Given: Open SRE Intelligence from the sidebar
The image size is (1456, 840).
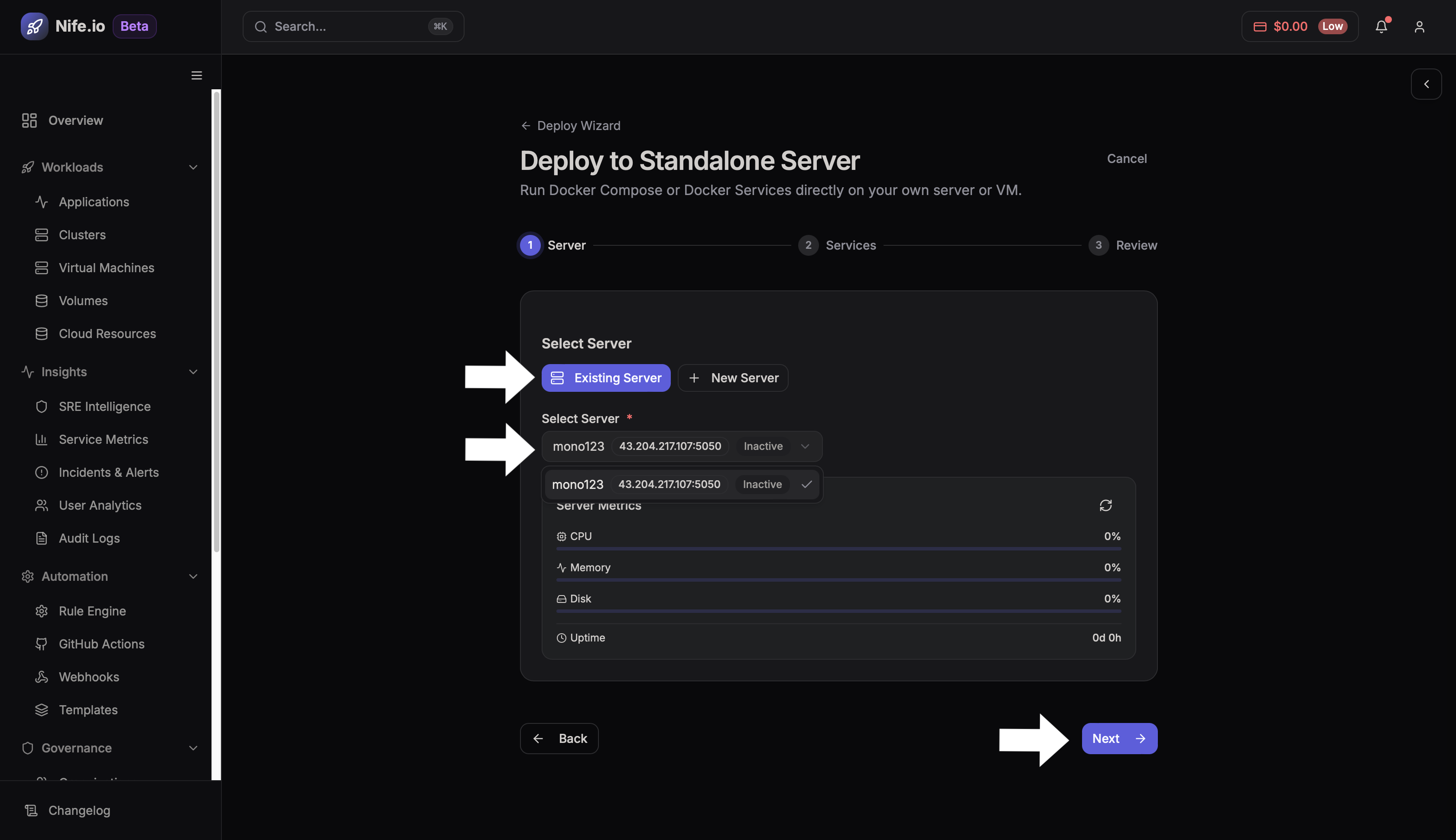Looking at the screenshot, I should (104, 406).
